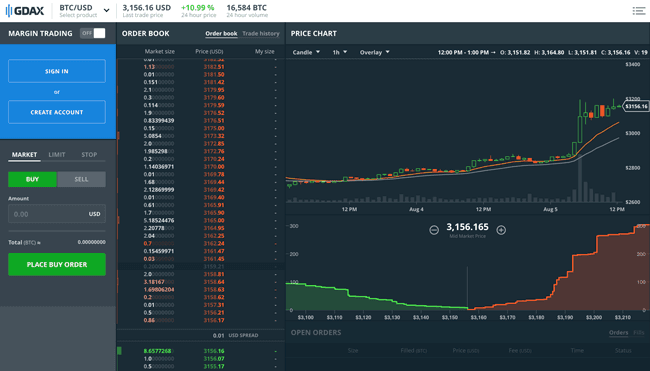
Task: Expand the BTC/USD product selector
Action: [84, 11]
